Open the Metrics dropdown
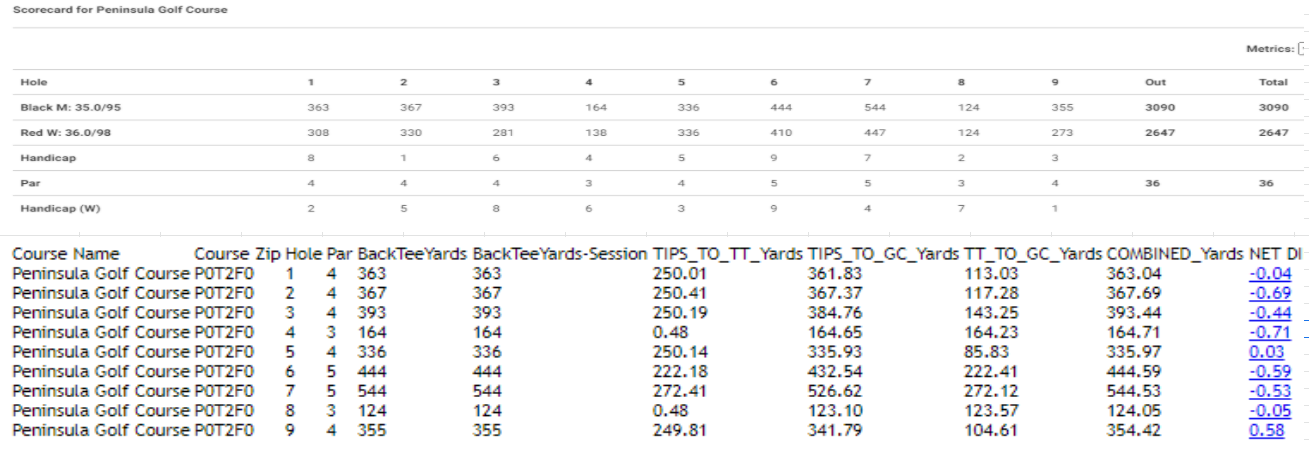 1303,48
